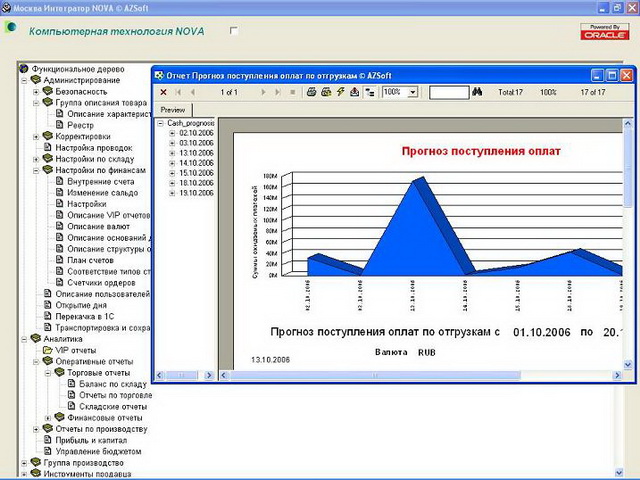This screenshot has height=480, width=640.
Task: Stop report loading button
Action: [293, 92]
